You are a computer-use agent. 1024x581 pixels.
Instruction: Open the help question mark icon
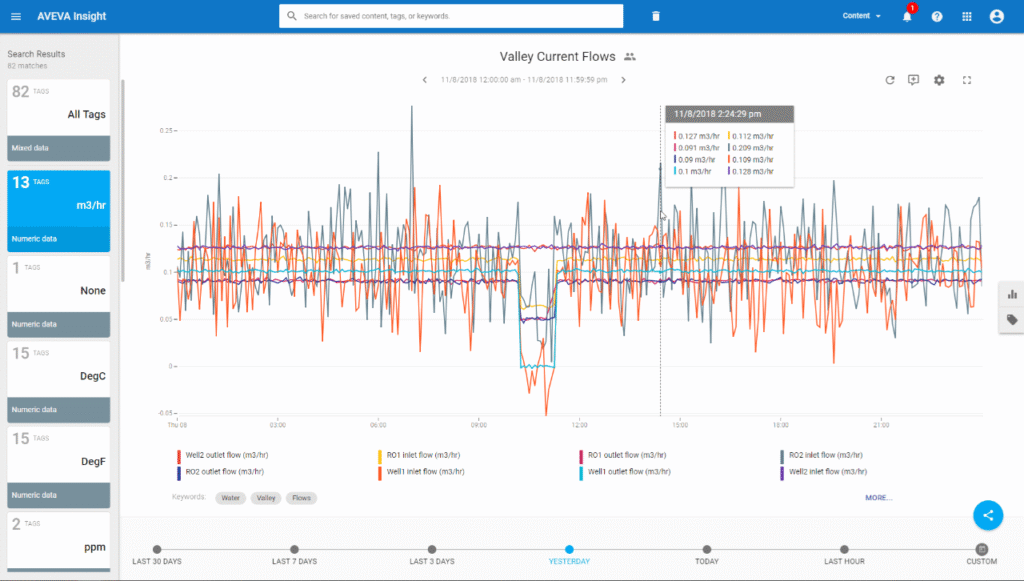click(937, 17)
